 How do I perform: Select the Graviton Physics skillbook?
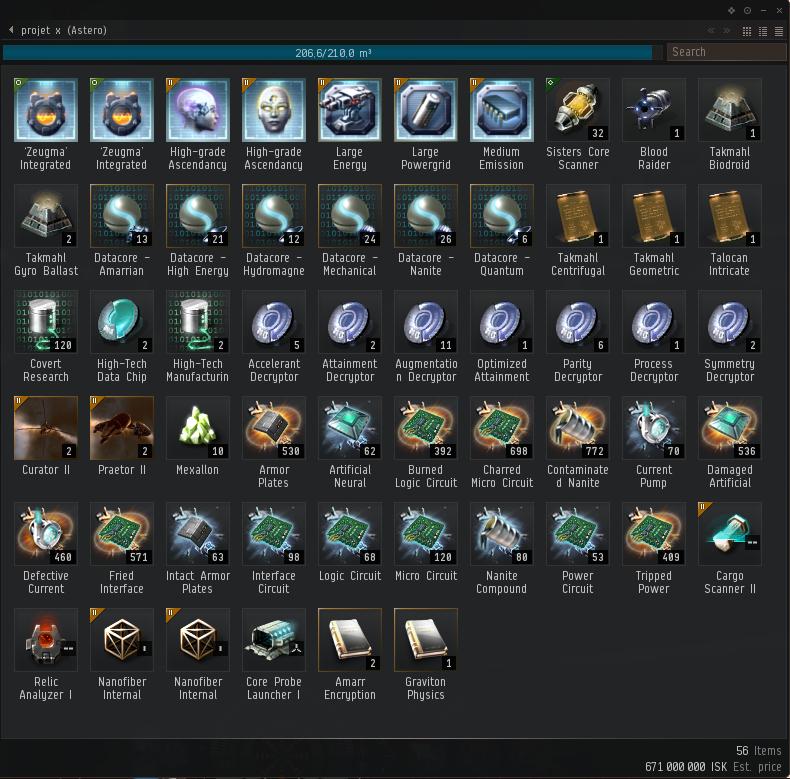pyautogui.click(x=426, y=639)
